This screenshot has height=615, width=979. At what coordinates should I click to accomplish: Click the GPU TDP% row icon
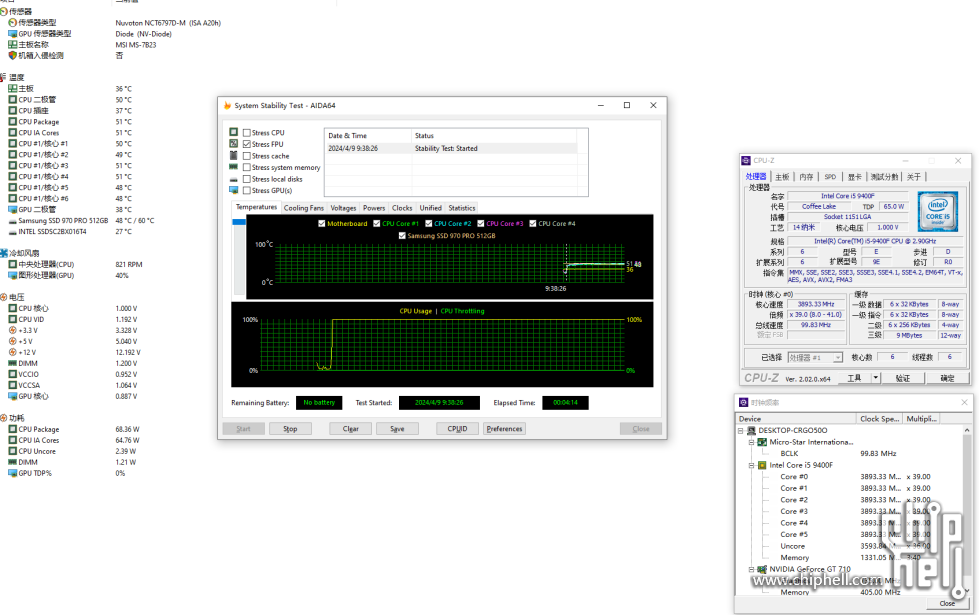pyautogui.click(x=12, y=473)
